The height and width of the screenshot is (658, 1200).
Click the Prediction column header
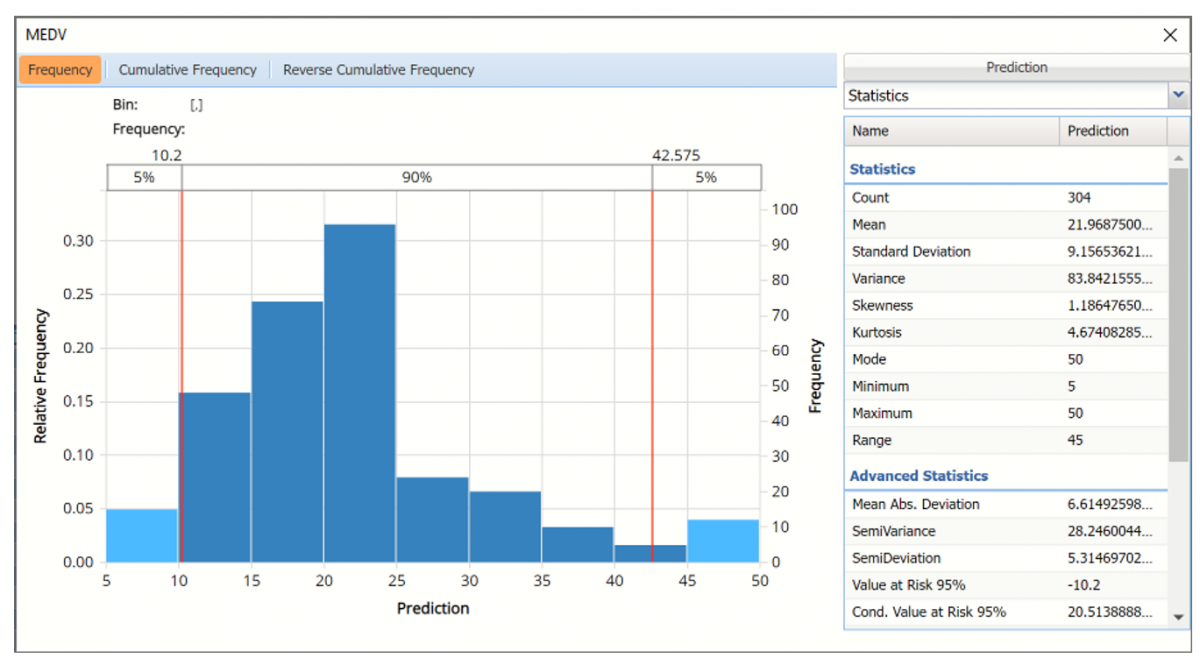pos(1112,131)
